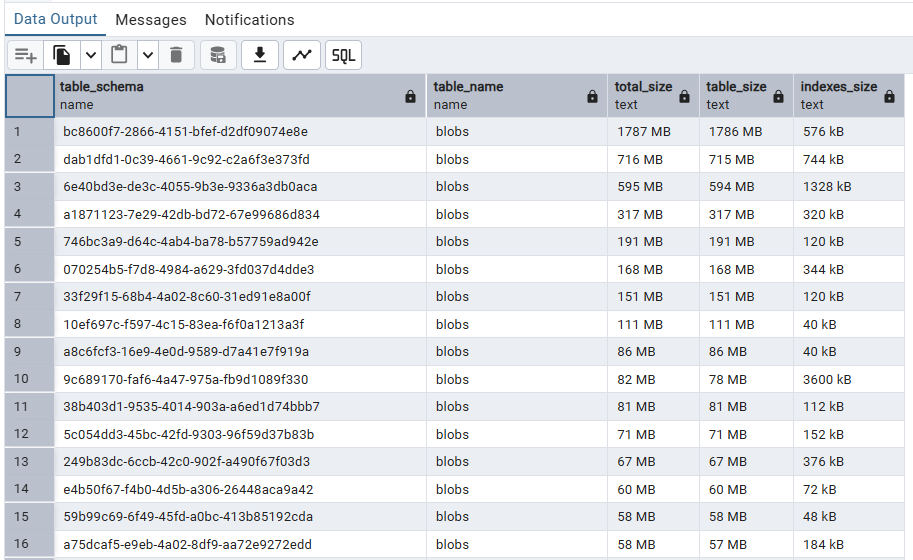Click the Add row toolbar icon
Viewport: 913px width, 560px height.
point(25,55)
